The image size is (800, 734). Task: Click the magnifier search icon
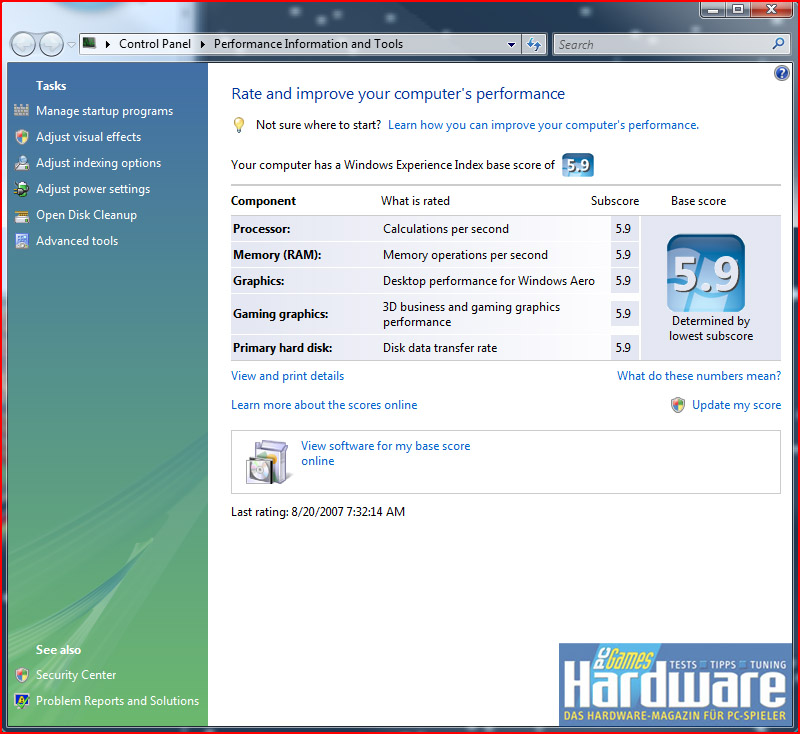778,44
